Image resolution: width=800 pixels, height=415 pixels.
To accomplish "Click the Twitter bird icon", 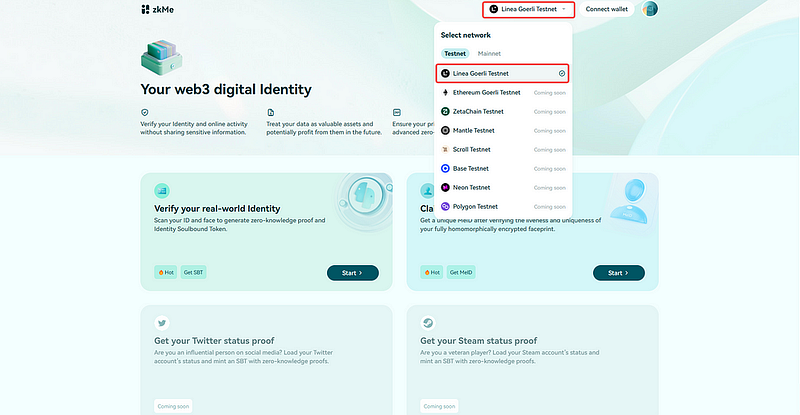I will 162,323.
